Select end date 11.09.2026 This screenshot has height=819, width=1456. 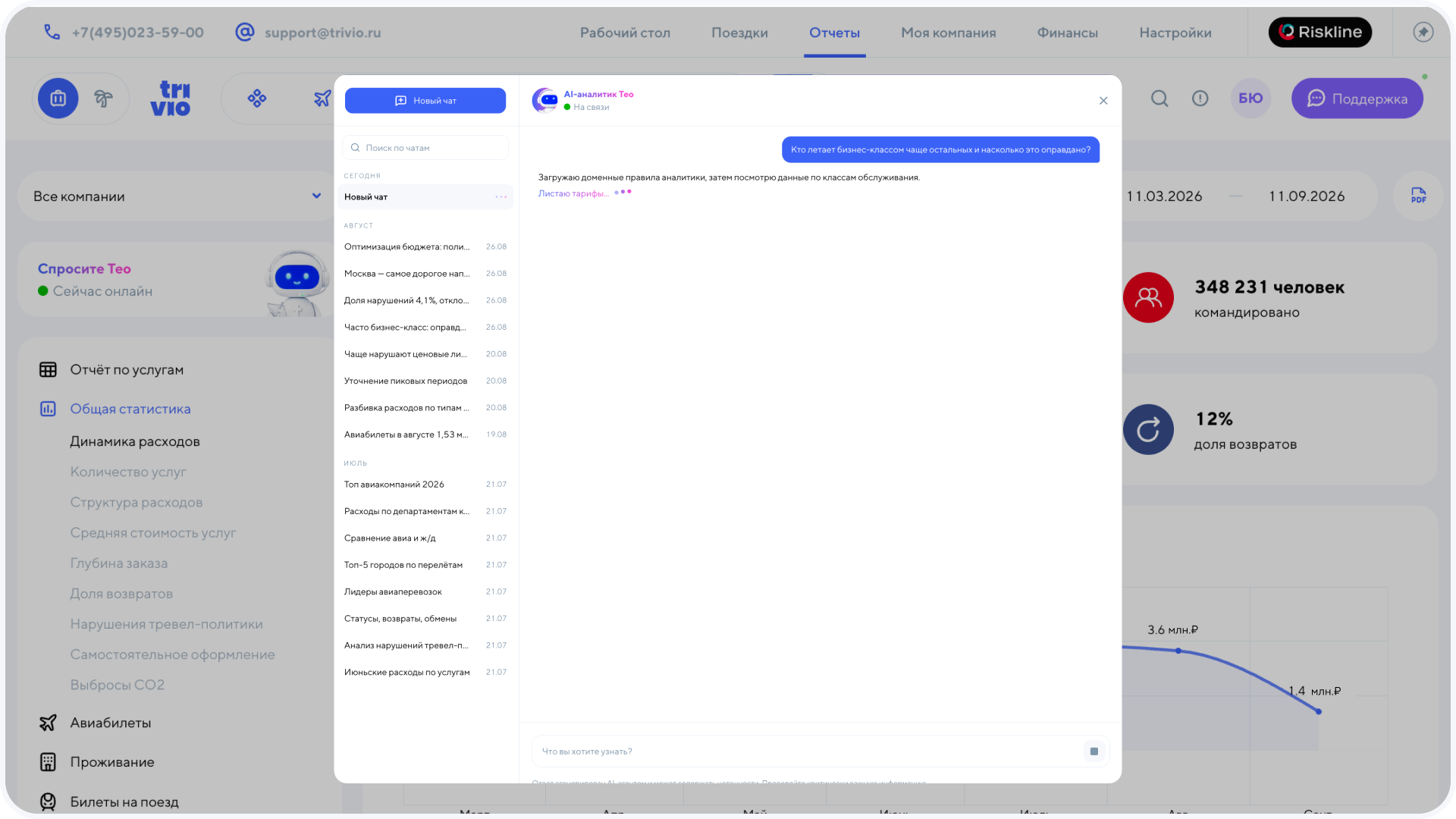[1307, 196]
